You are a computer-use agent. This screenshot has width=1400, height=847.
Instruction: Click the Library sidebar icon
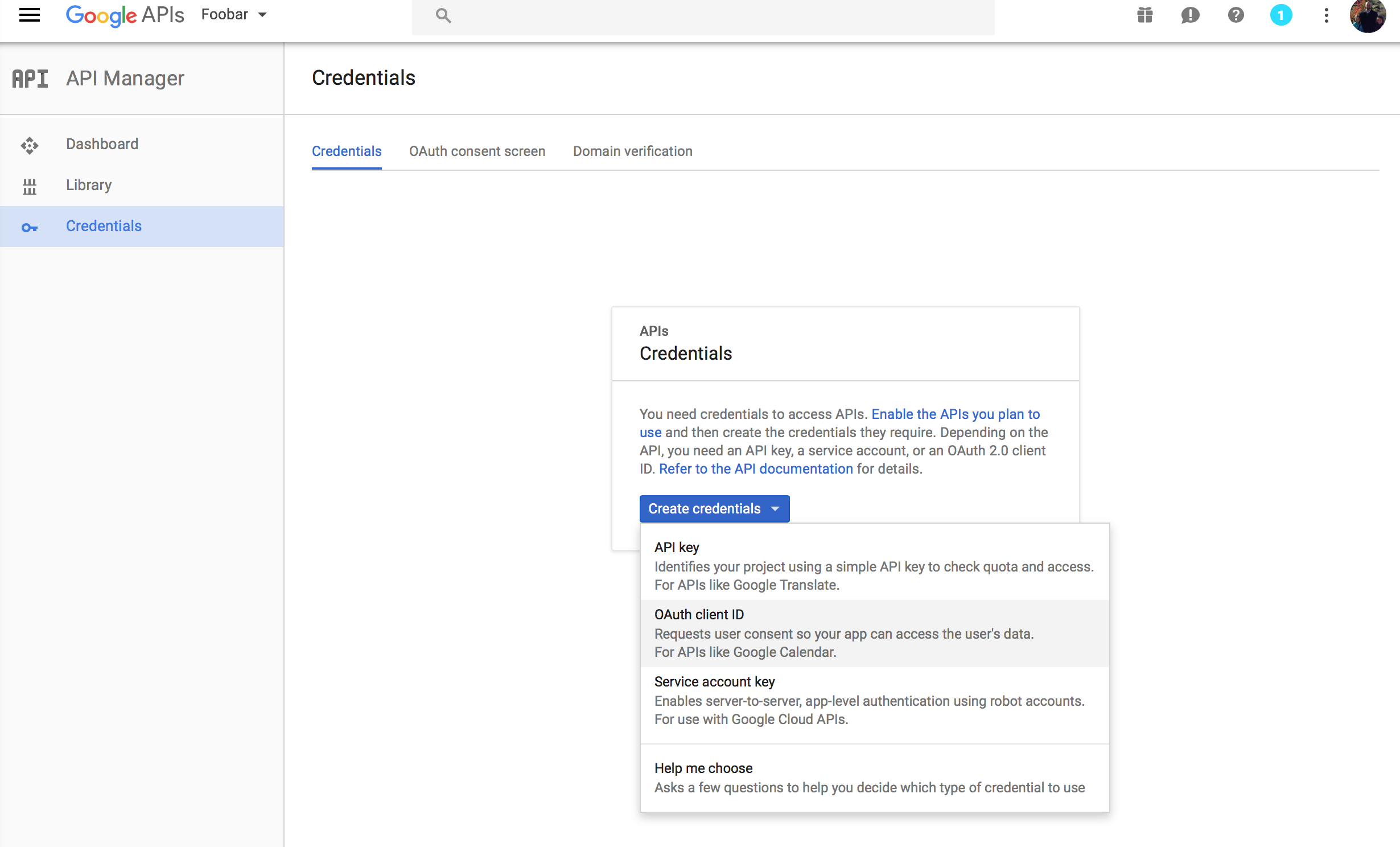click(30, 186)
